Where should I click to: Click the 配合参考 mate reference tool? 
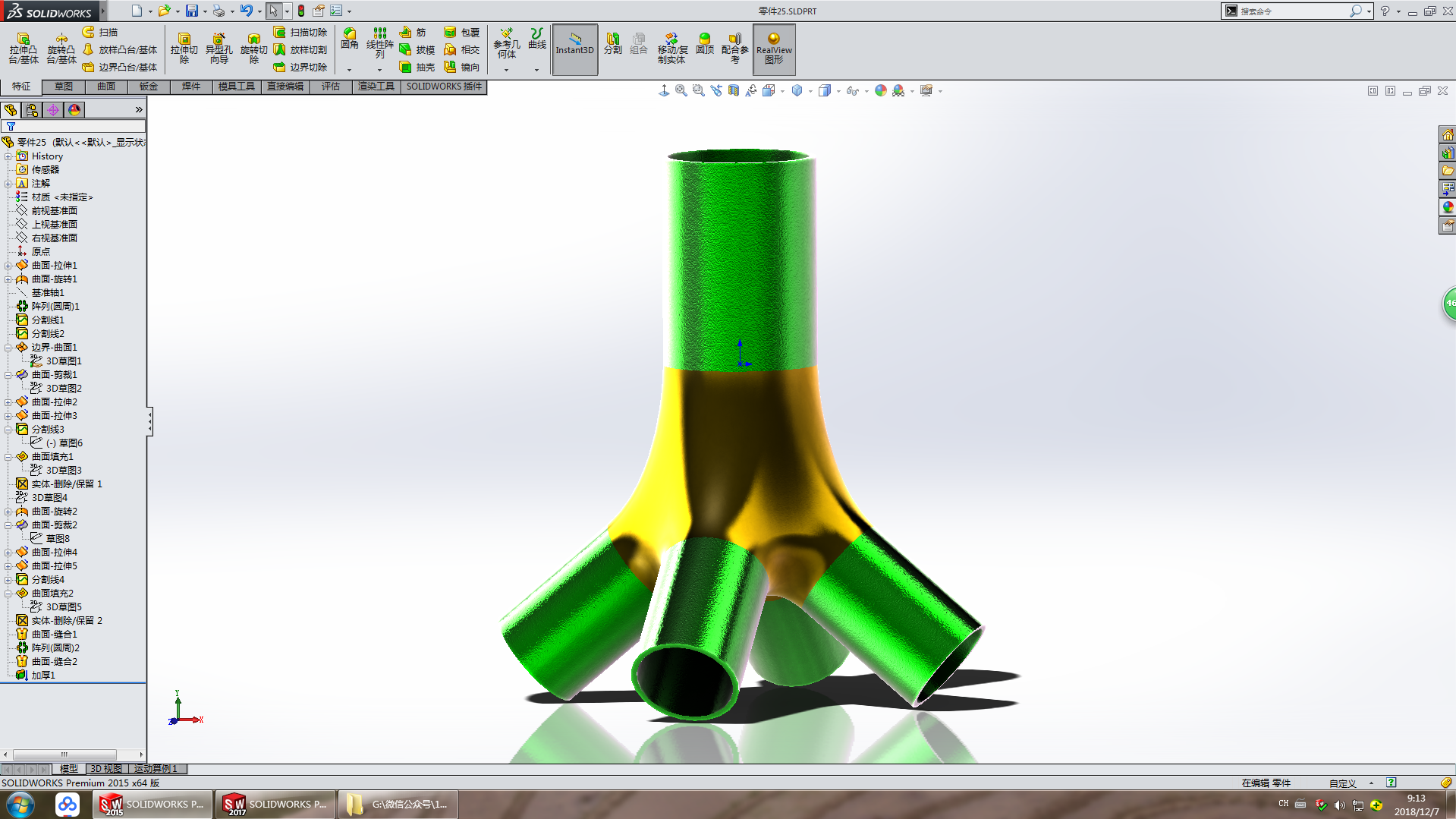734,49
